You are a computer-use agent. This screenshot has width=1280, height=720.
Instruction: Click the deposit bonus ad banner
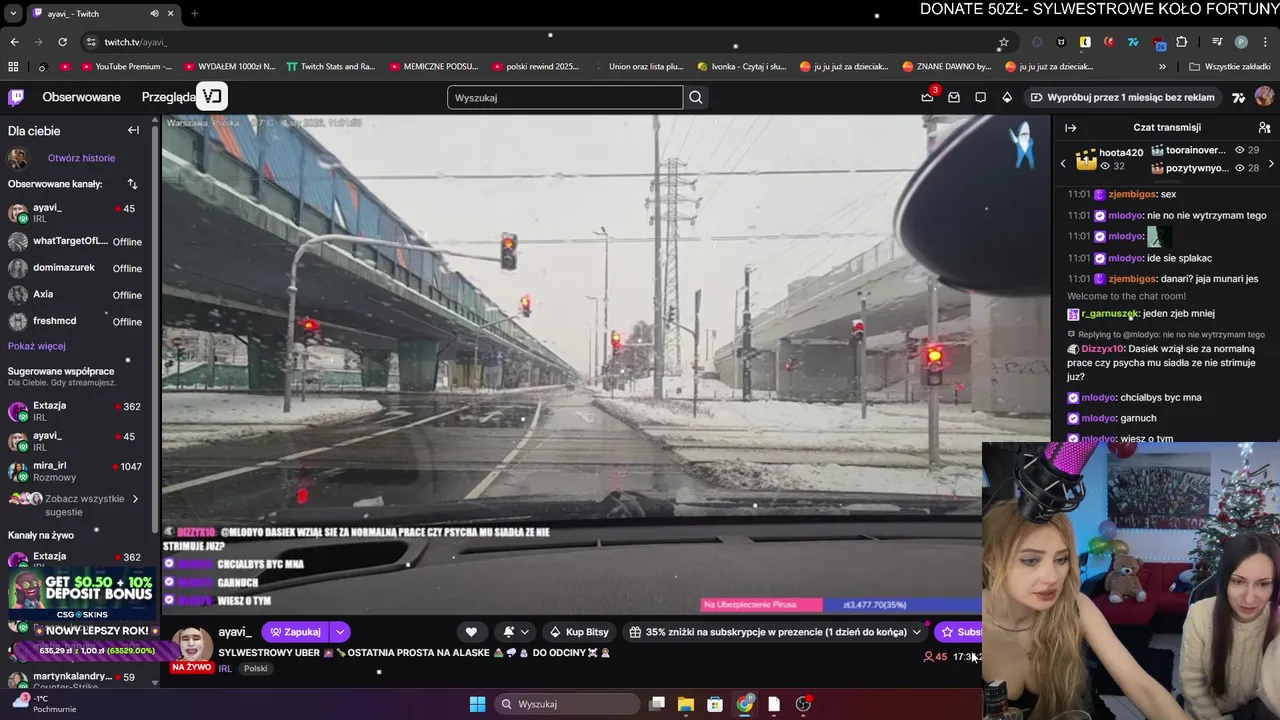coord(80,596)
